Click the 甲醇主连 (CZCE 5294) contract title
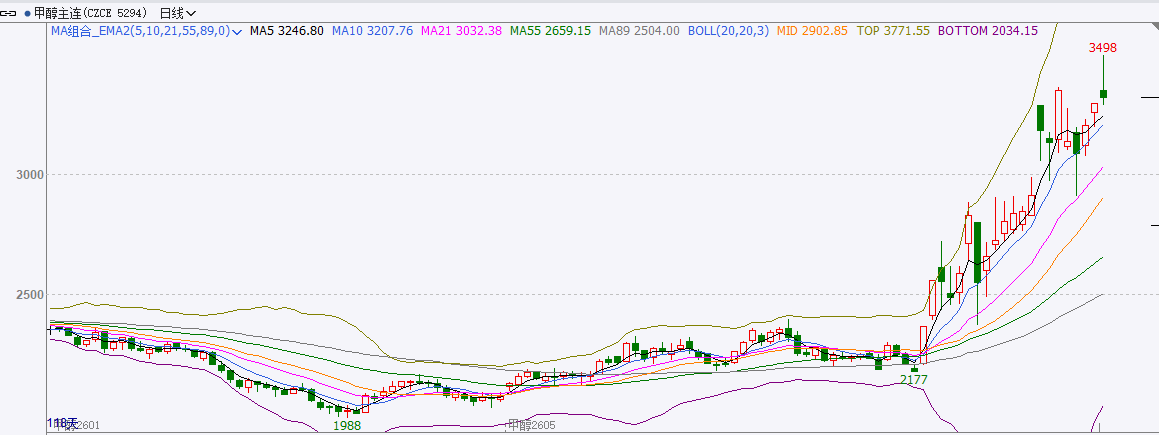1159x435 pixels. tap(90, 13)
